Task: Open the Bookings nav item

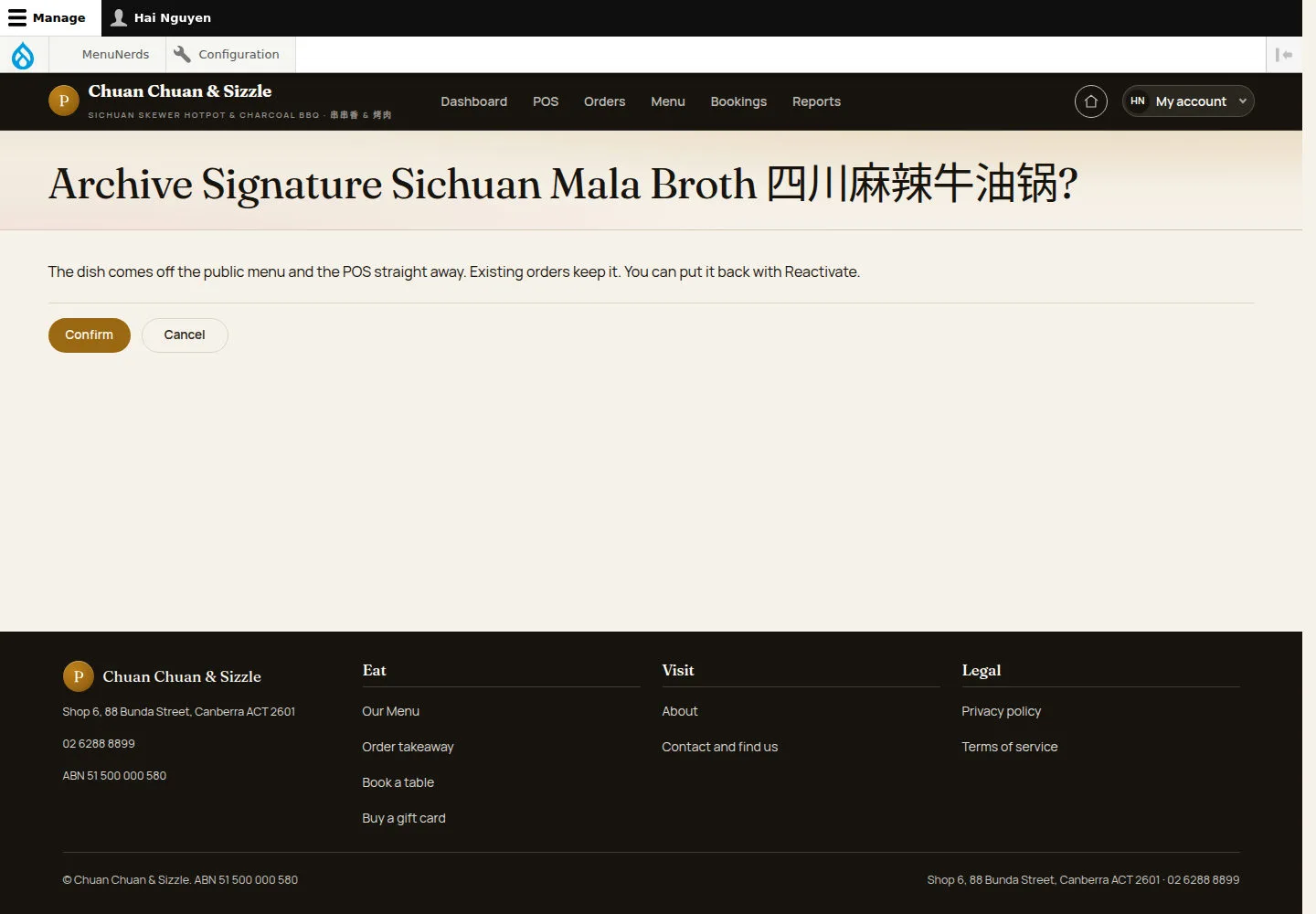Action: tap(738, 101)
